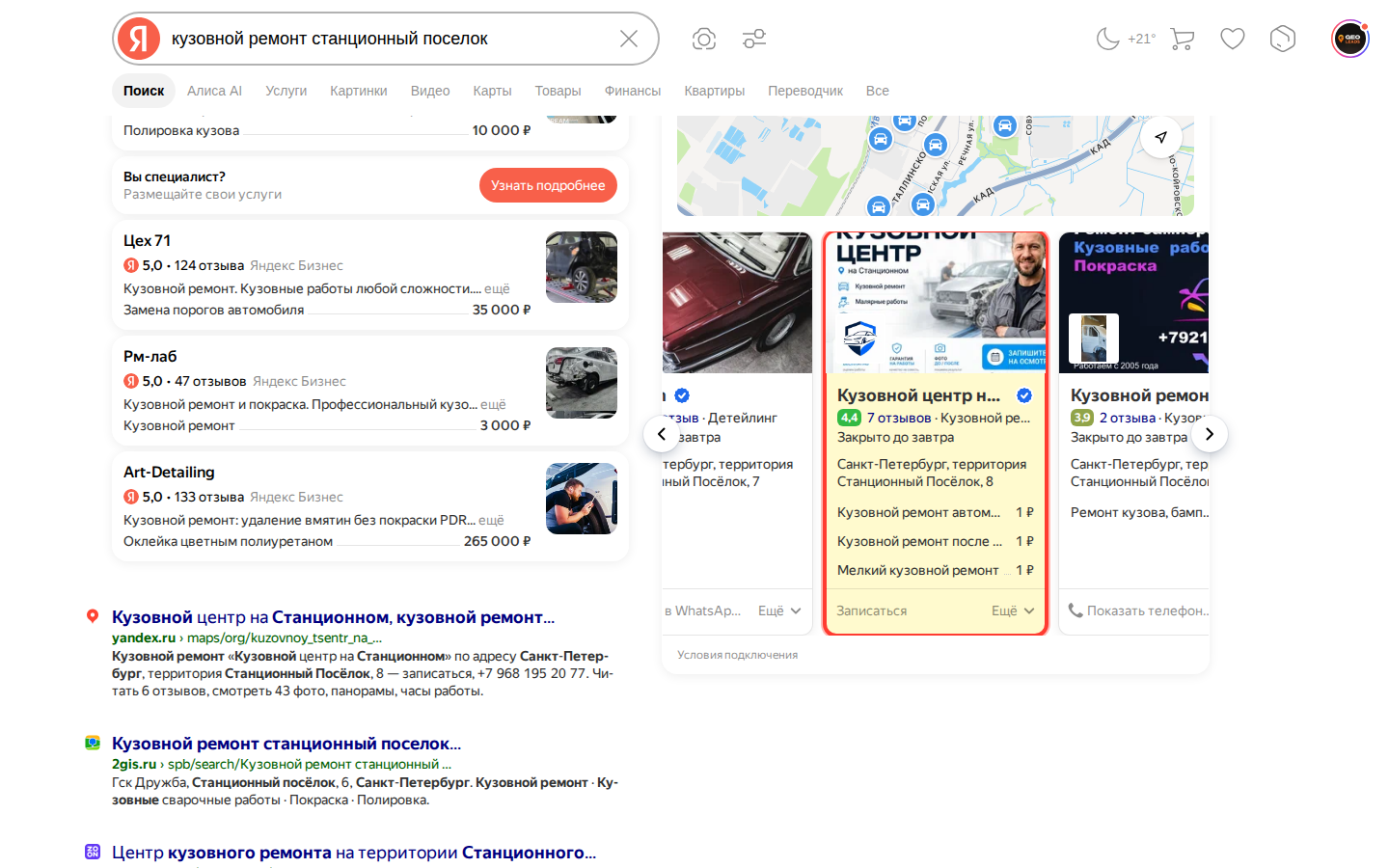Click the Кузовной центр card banner image
The image size is (1389, 868).
click(936, 303)
